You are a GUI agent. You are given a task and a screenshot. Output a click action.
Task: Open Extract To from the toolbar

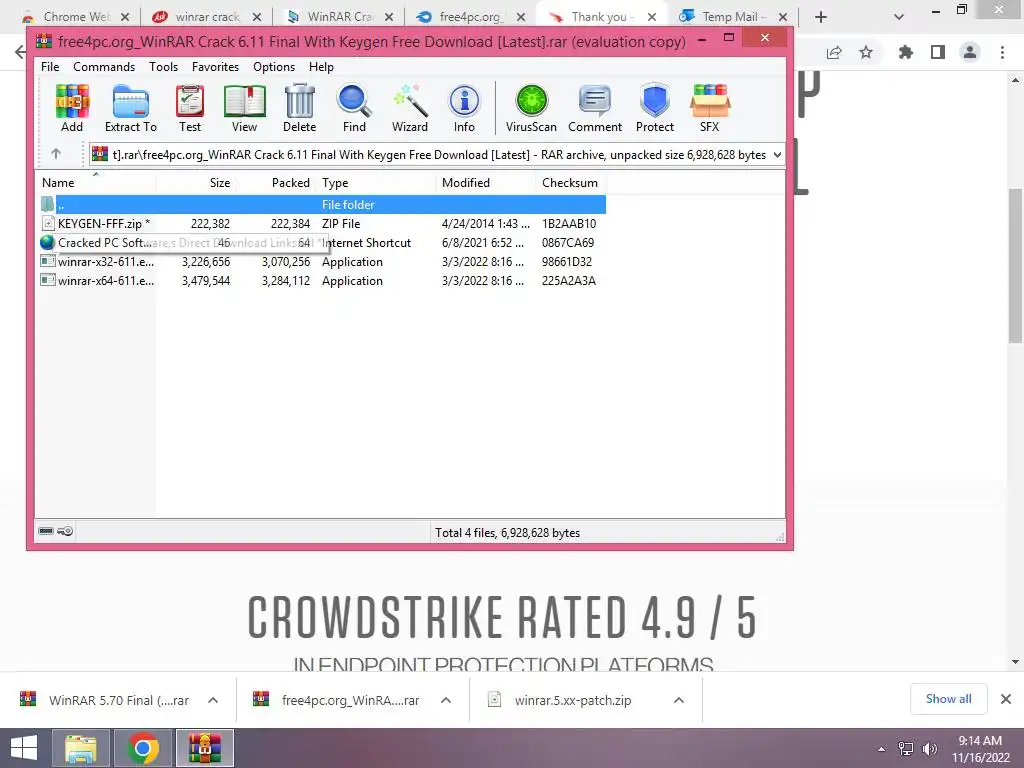[x=131, y=108]
